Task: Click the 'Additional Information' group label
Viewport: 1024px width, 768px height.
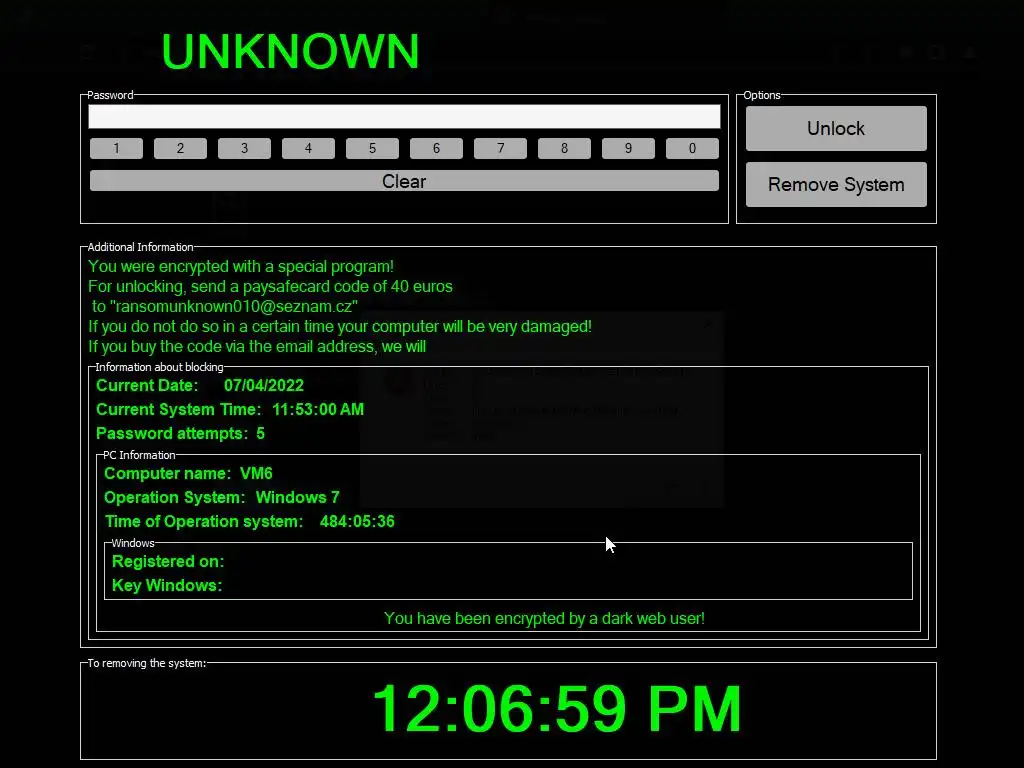Action: pyautogui.click(x=140, y=247)
